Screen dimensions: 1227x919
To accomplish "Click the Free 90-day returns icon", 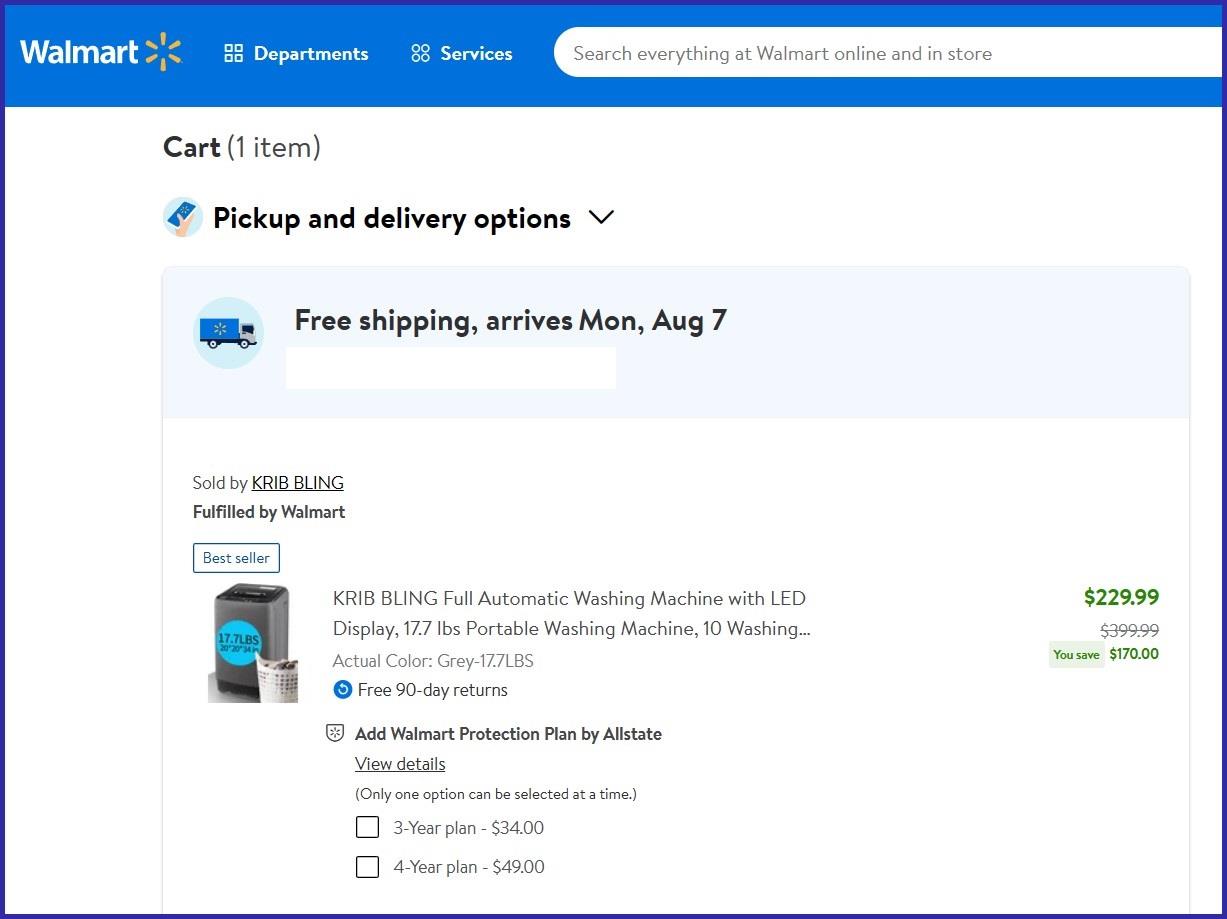I will point(343,690).
